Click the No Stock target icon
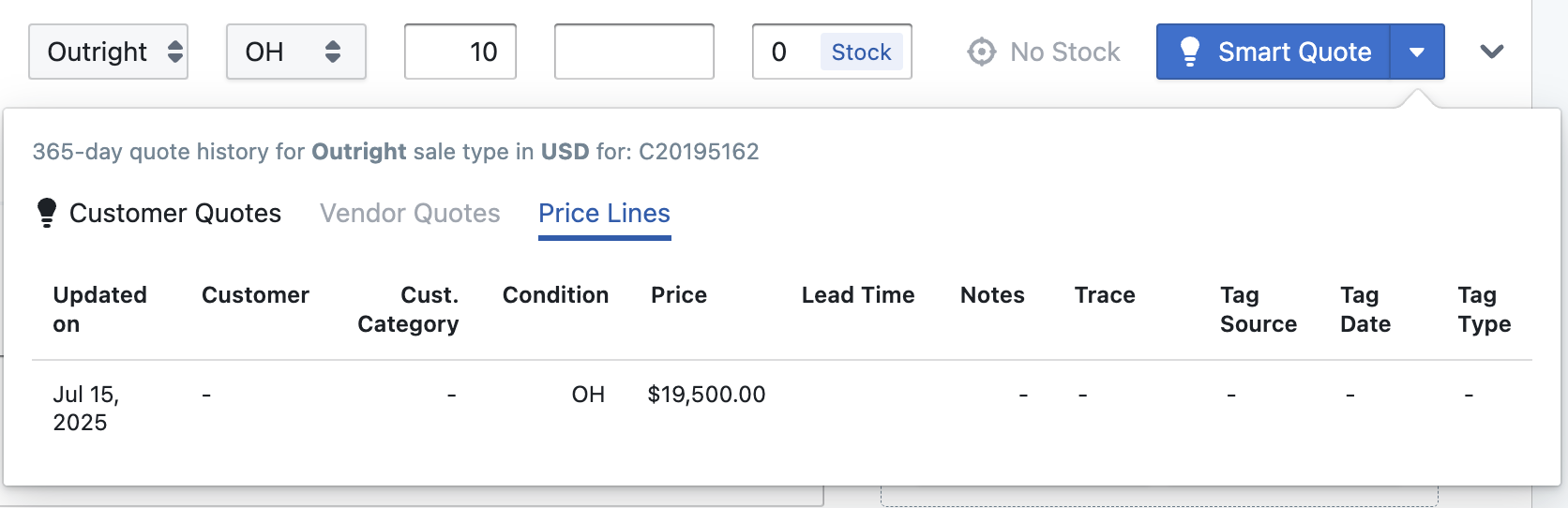Image resolution: width=1568 pixels, height=508 pixels. 981,52
